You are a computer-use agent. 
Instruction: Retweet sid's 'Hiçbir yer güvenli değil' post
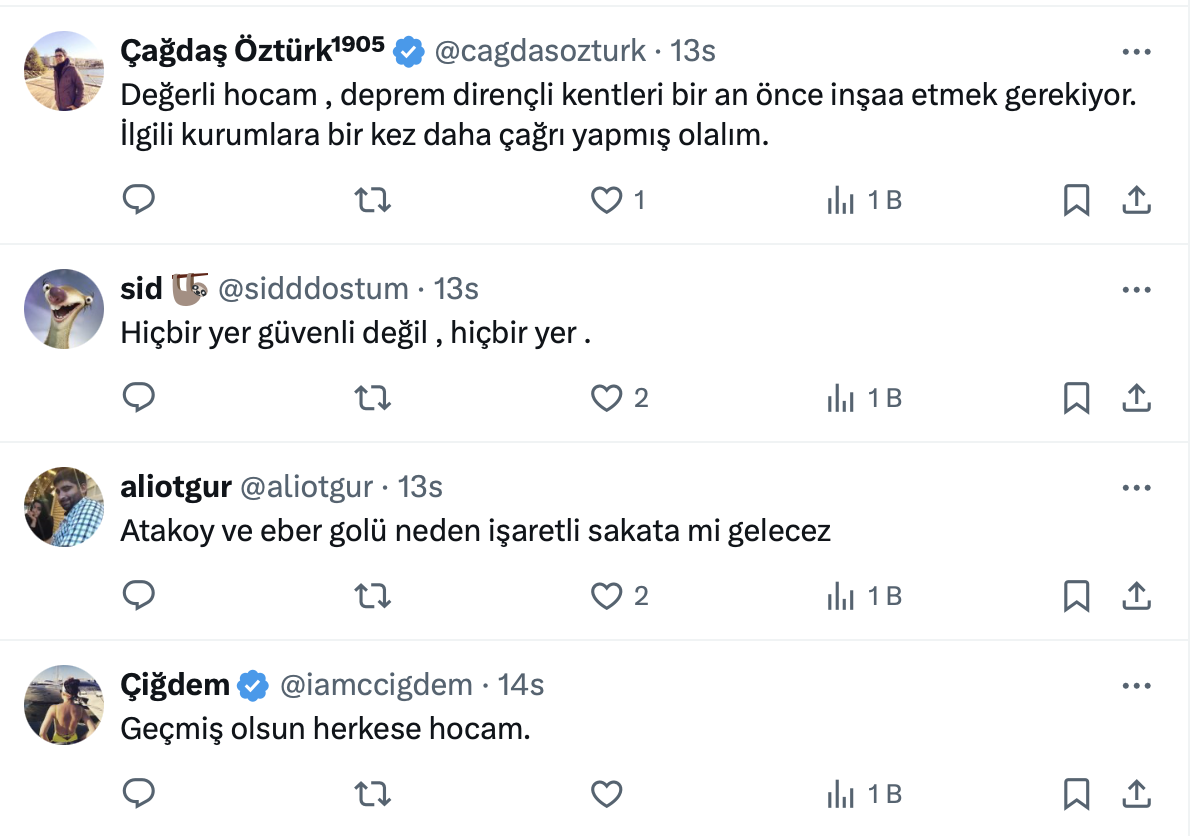pyautogui.click(x=373, y=399)
